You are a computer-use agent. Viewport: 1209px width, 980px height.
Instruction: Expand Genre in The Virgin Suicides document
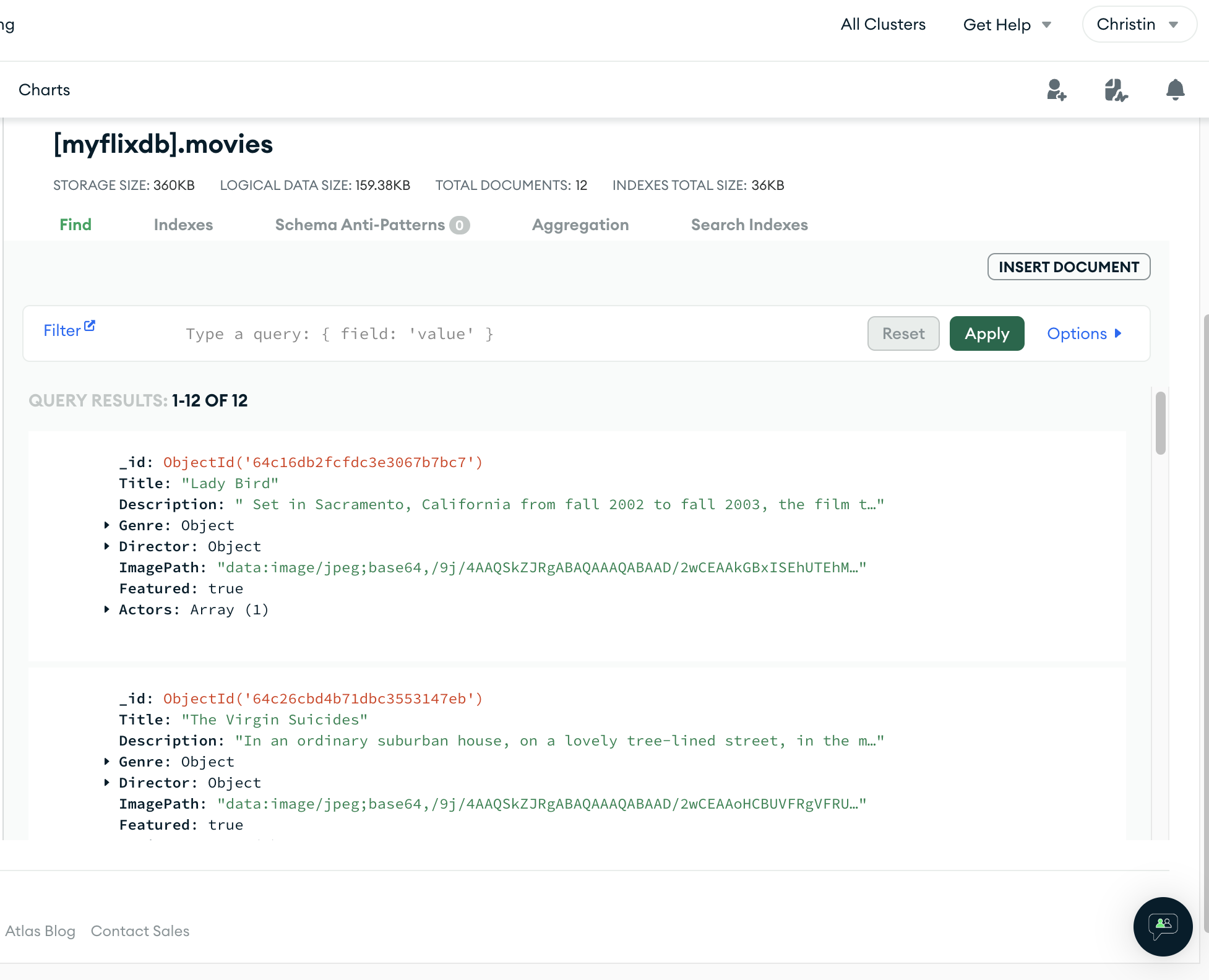tap(107, 762)
